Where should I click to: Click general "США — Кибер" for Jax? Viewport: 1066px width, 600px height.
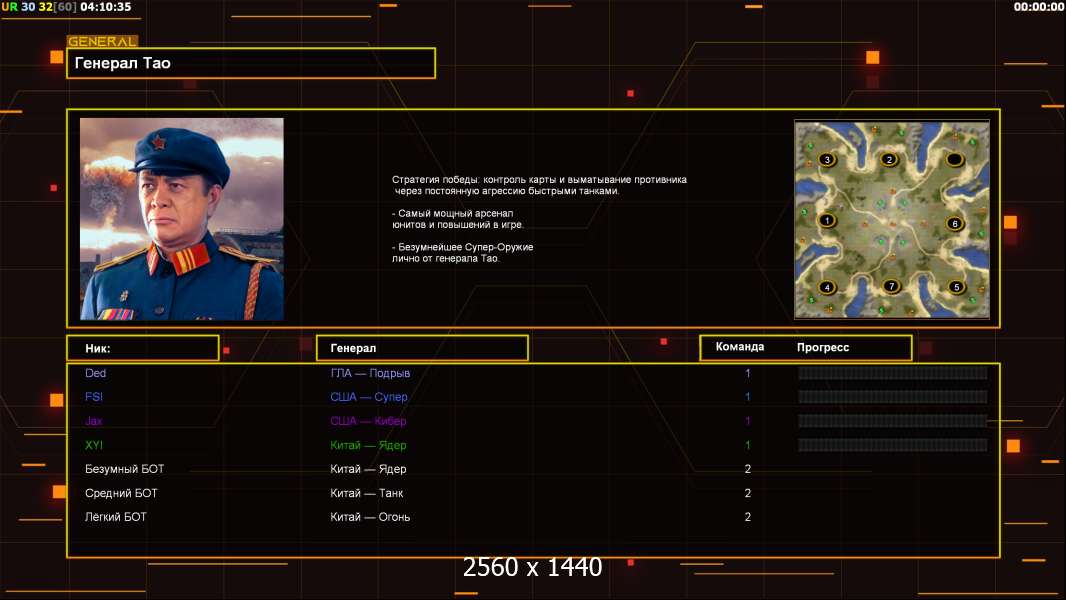(368, 421)
